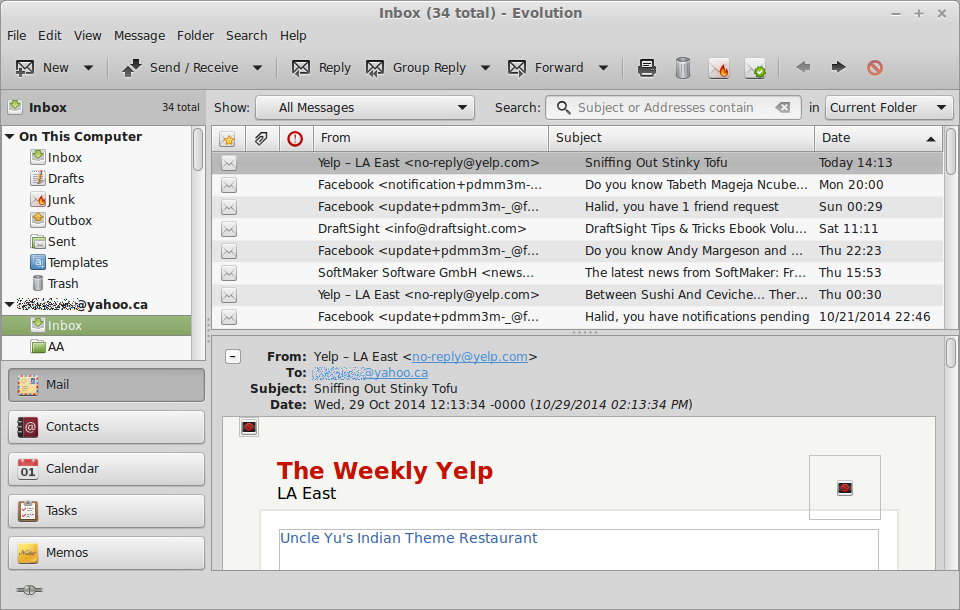This screenshot has height=610, width=960.
Task: Open the Message menu
Action: coord(140,36)
